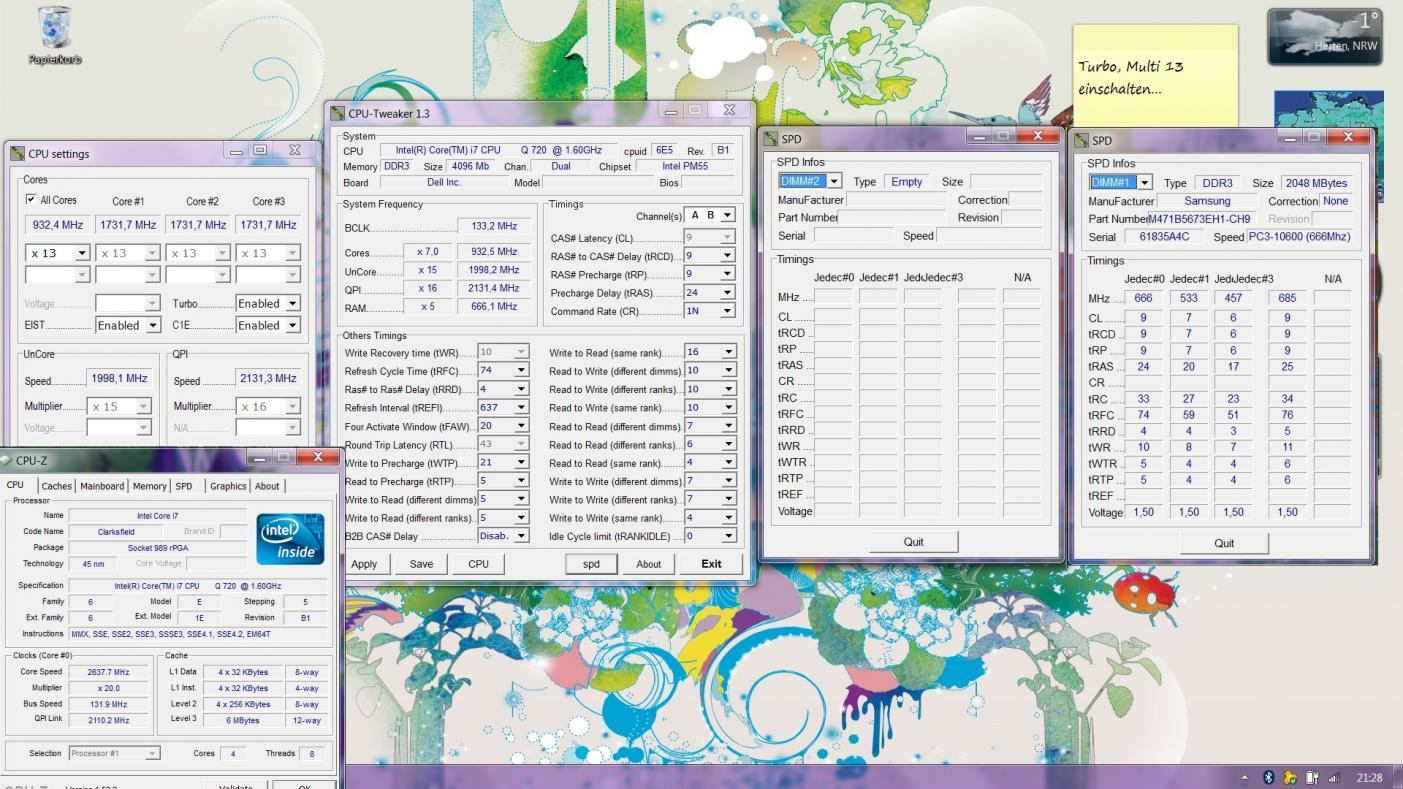Show hidden tray icons arrow
The height and width of the screenshot is (789, 1403).
point(1245,778)
